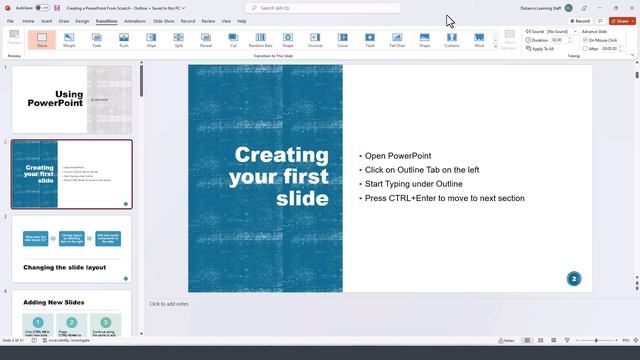Open the Sound dropdown

[575, 31]
